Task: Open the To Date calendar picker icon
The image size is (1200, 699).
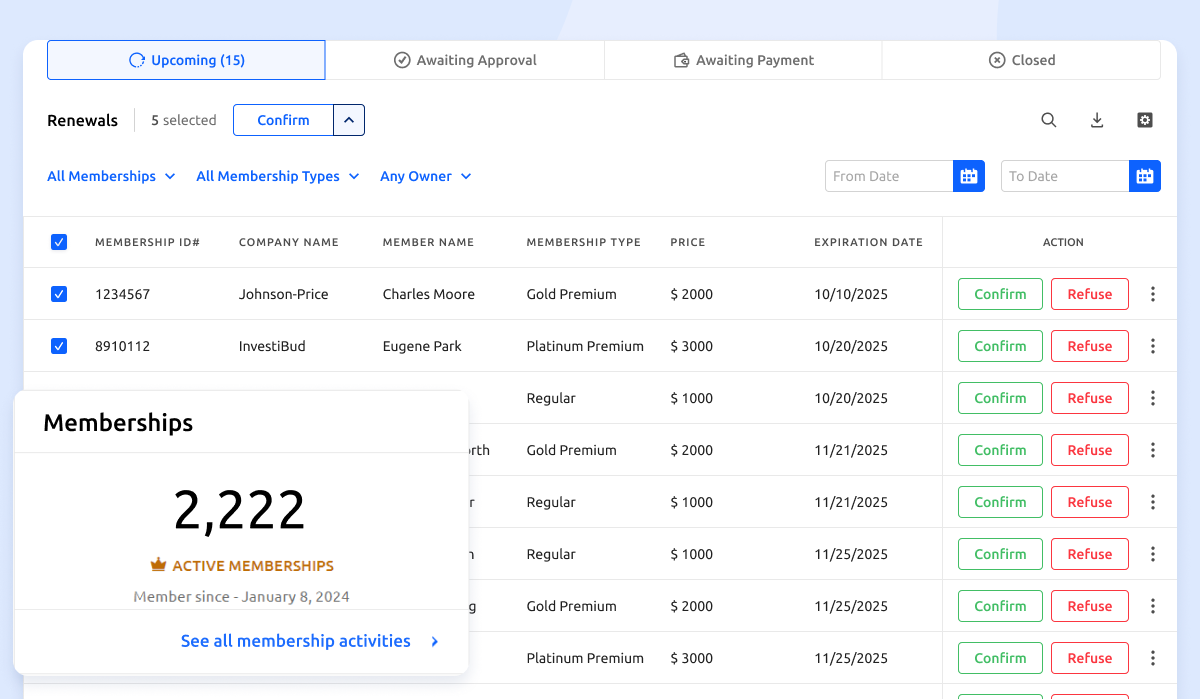Action: pos(1144,175)
